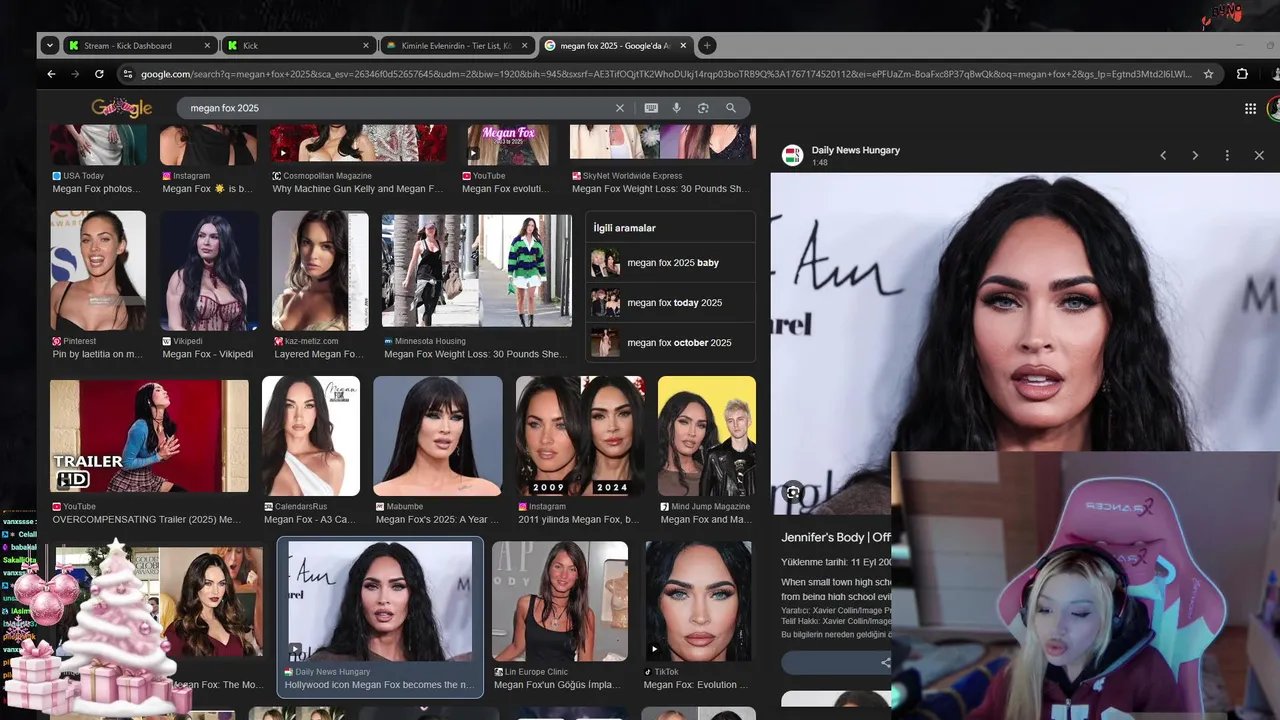Click the Lens search icon on the preview image
Viewport: 1280px width, 720px height.
point(793,492)
